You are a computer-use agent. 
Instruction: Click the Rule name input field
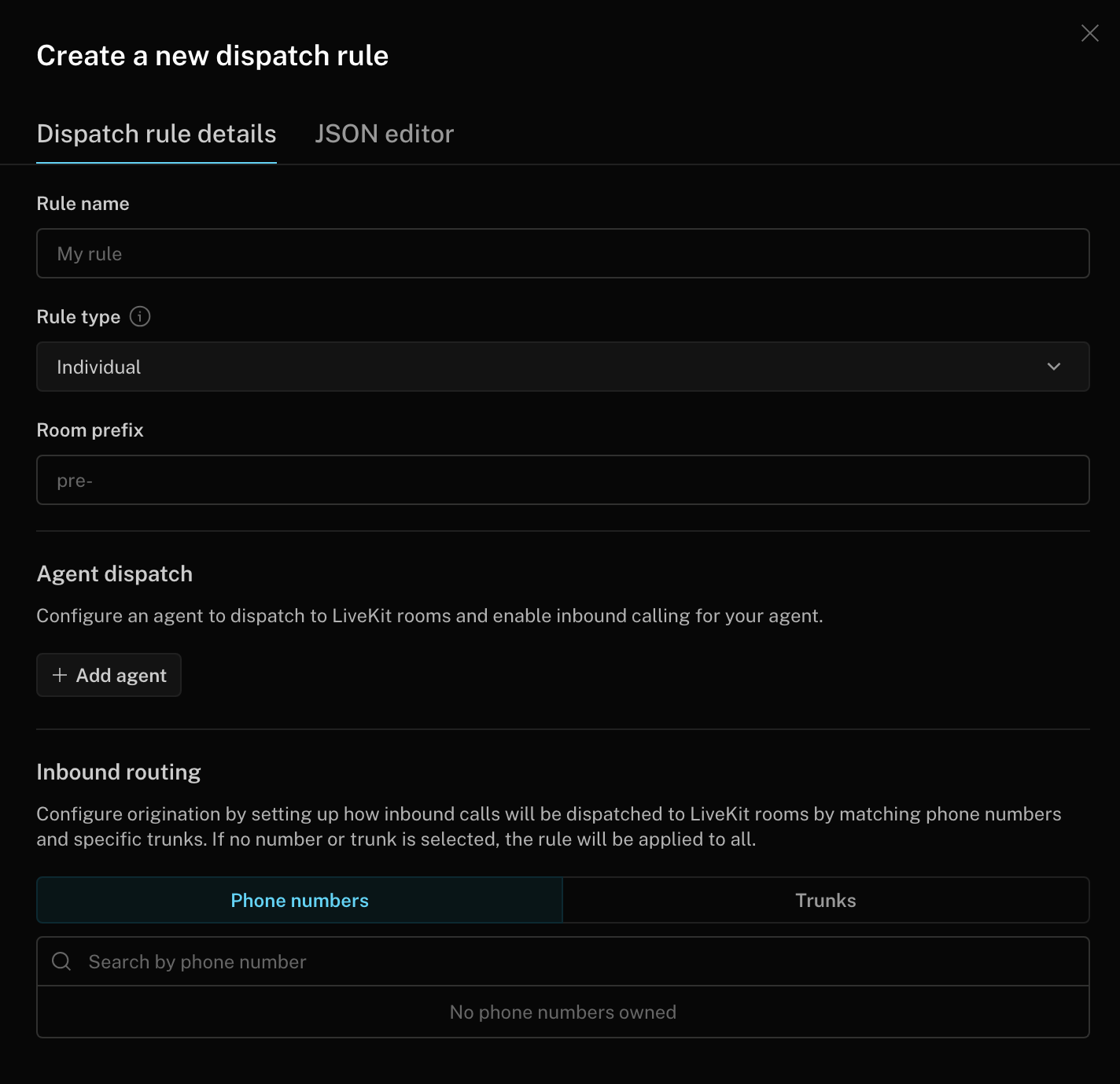pyautogui.click(x=562, y=253)
